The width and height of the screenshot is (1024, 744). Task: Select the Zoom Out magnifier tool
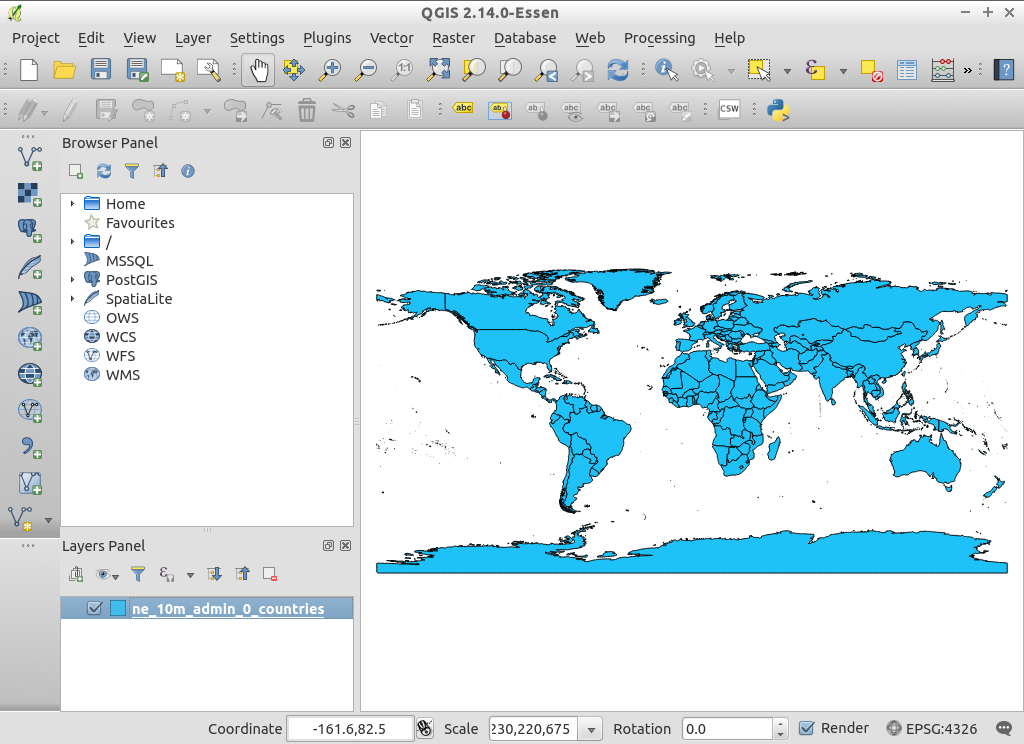coord(366,70)
